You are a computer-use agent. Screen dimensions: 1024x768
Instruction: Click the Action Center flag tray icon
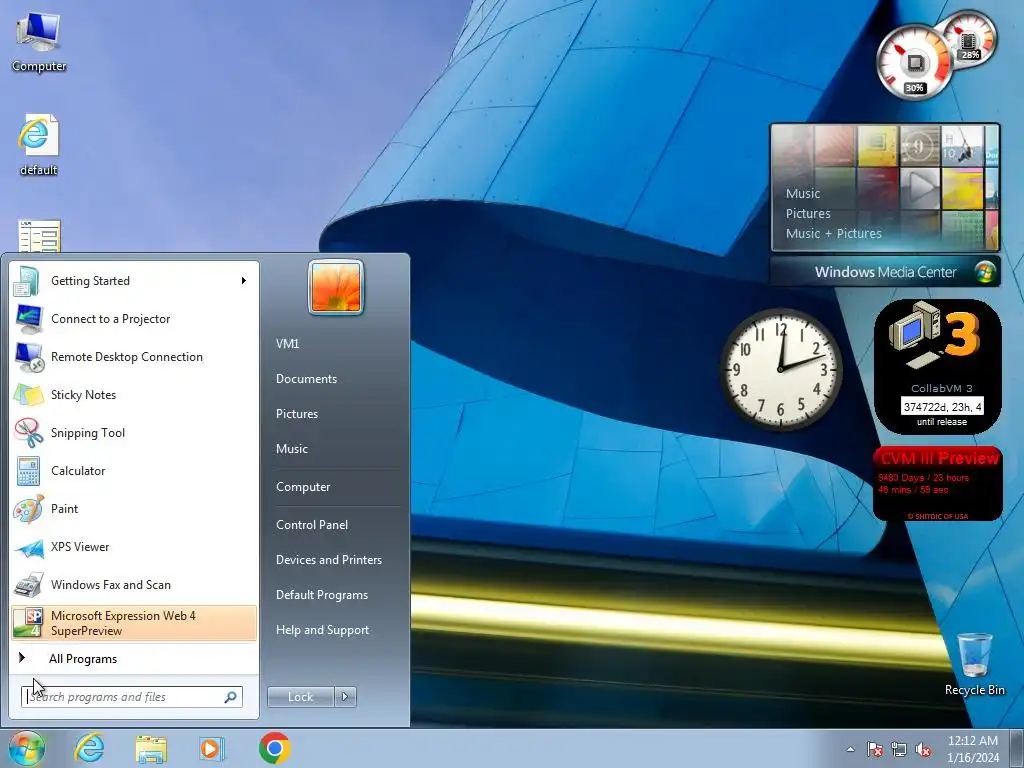tap(875, 749)
